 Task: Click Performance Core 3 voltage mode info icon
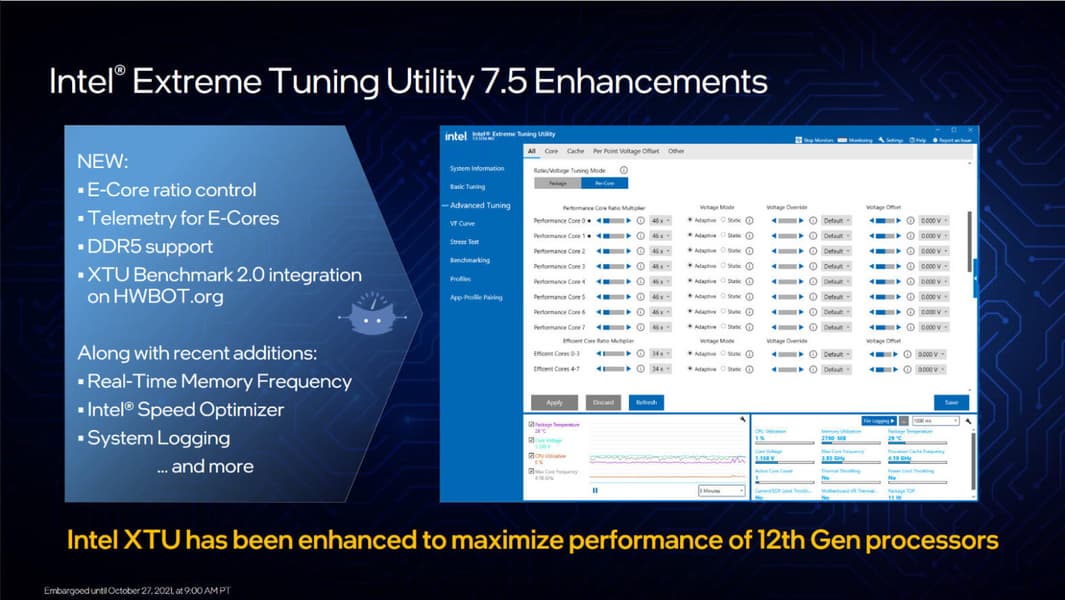click(x=749, y=266)
